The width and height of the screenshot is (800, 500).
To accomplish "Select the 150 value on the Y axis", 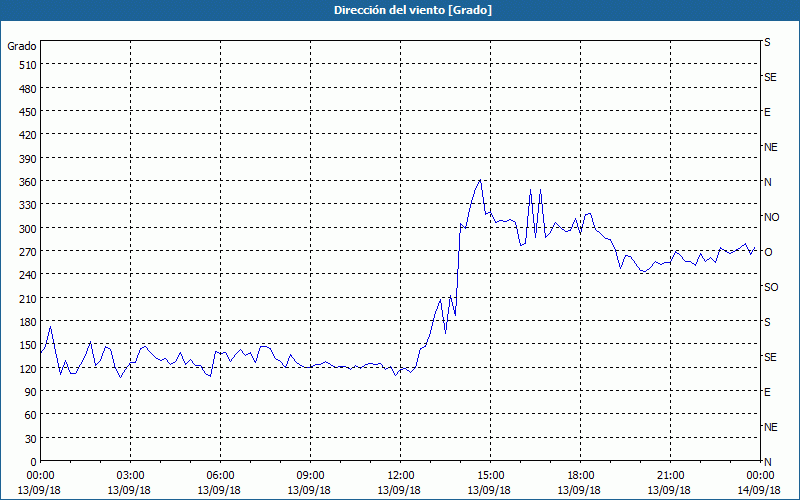I will click(28, 345).
